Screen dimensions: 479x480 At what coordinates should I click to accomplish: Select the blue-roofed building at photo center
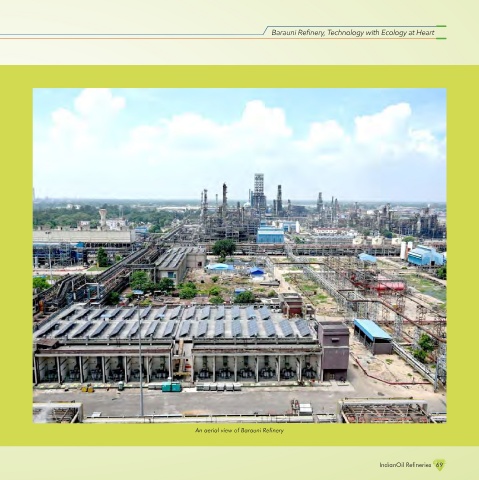point(270,234)
